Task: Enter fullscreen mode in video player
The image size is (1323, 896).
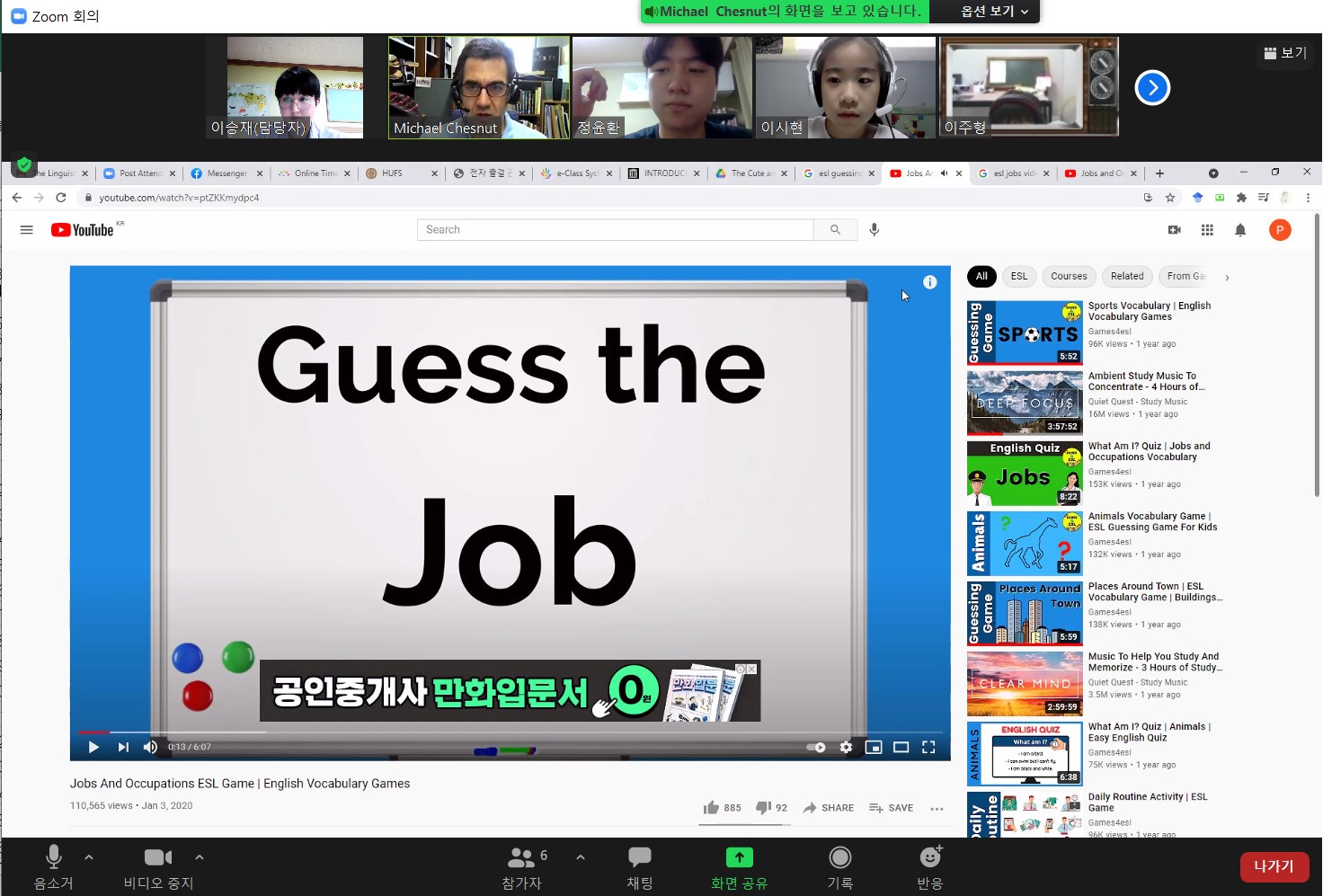Action: tap(928, 747)
